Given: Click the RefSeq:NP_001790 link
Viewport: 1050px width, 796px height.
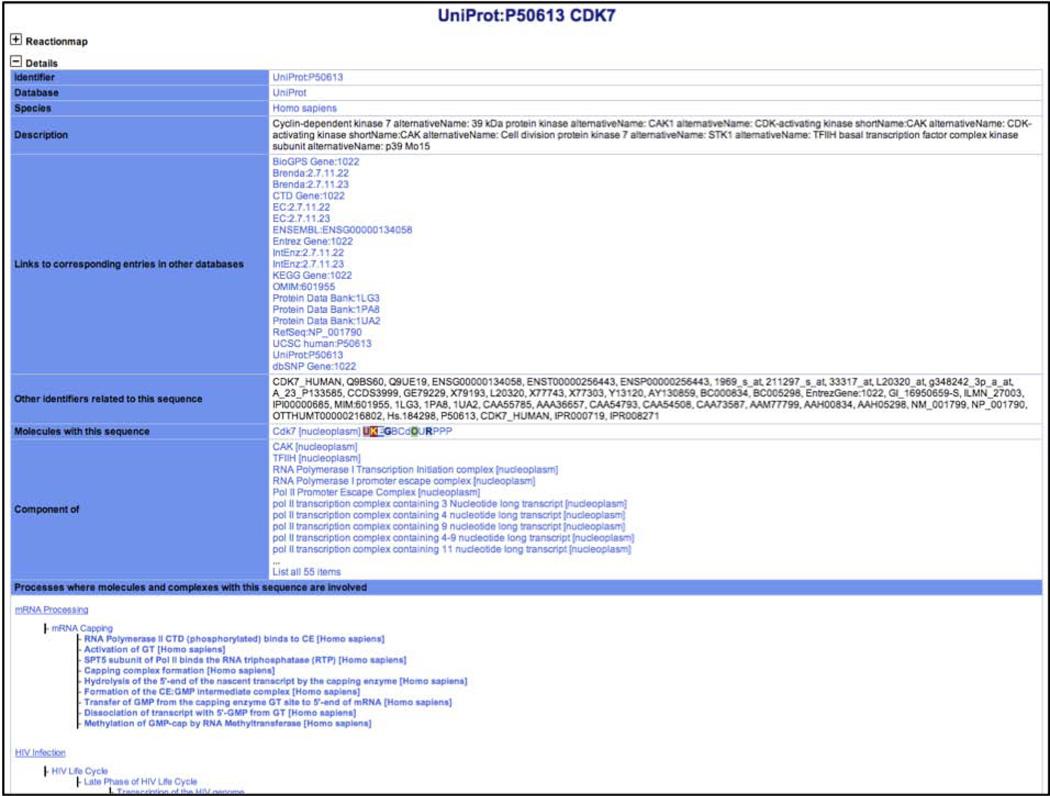Looking at the screenshot, I should tap(317, 332).
